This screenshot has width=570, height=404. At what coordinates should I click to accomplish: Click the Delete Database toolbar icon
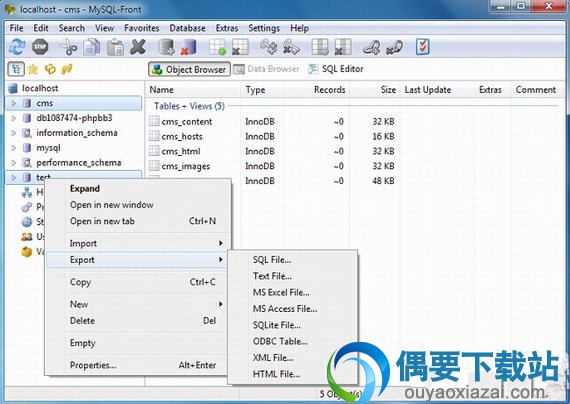[189, 47]
